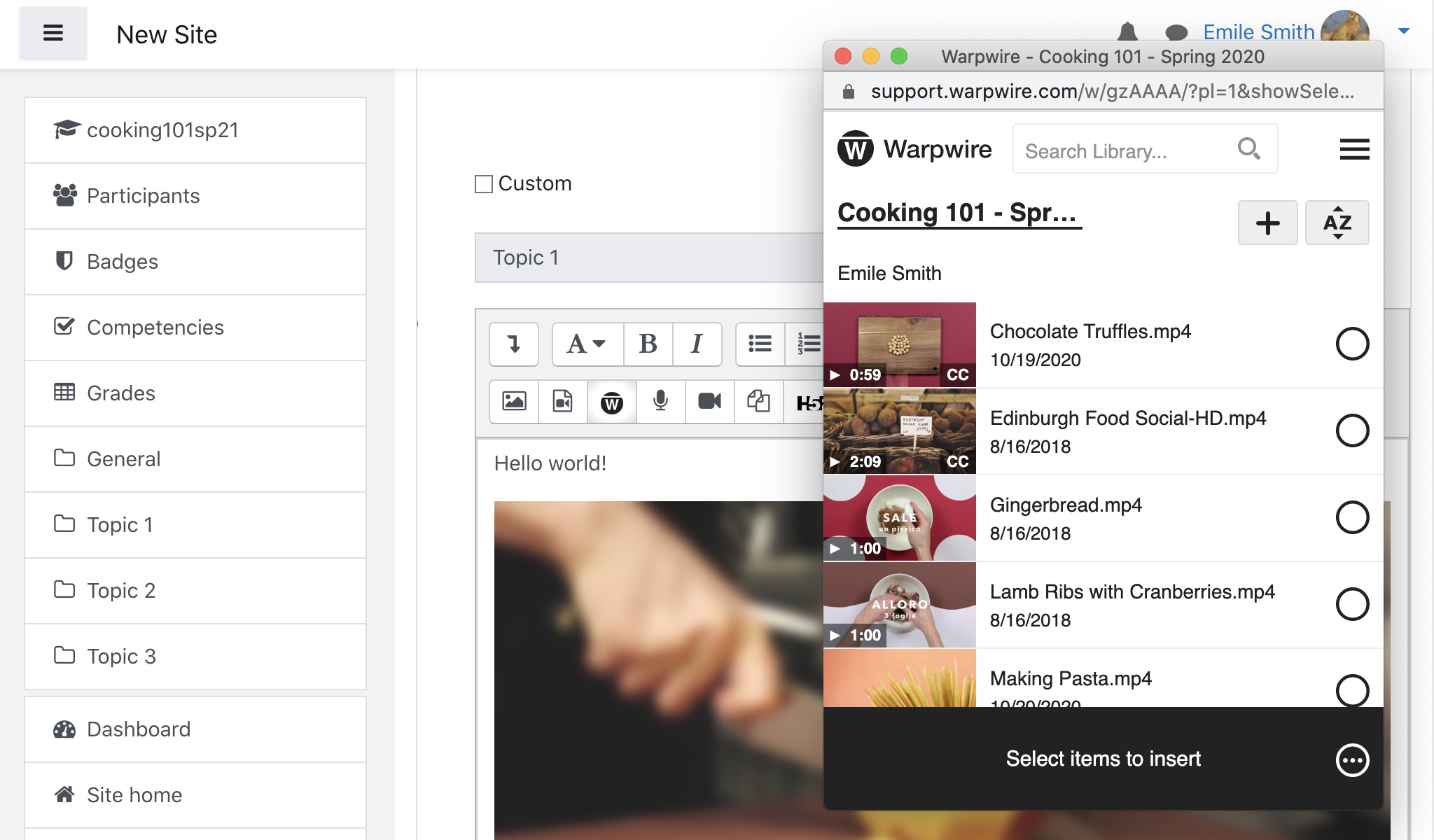Click the insert media file icon

pos(562,402)
